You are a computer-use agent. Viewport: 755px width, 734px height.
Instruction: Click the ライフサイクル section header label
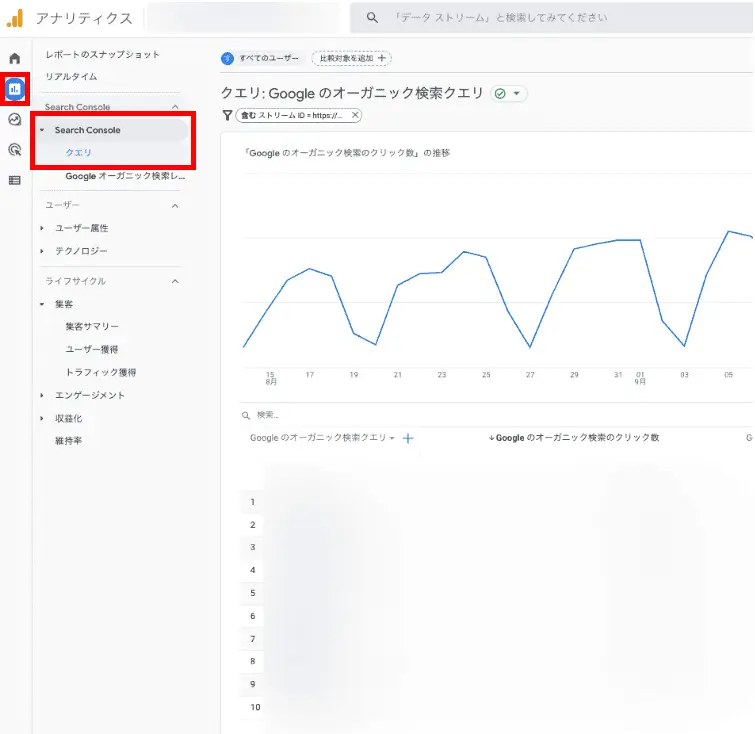[x=76, y=281]
